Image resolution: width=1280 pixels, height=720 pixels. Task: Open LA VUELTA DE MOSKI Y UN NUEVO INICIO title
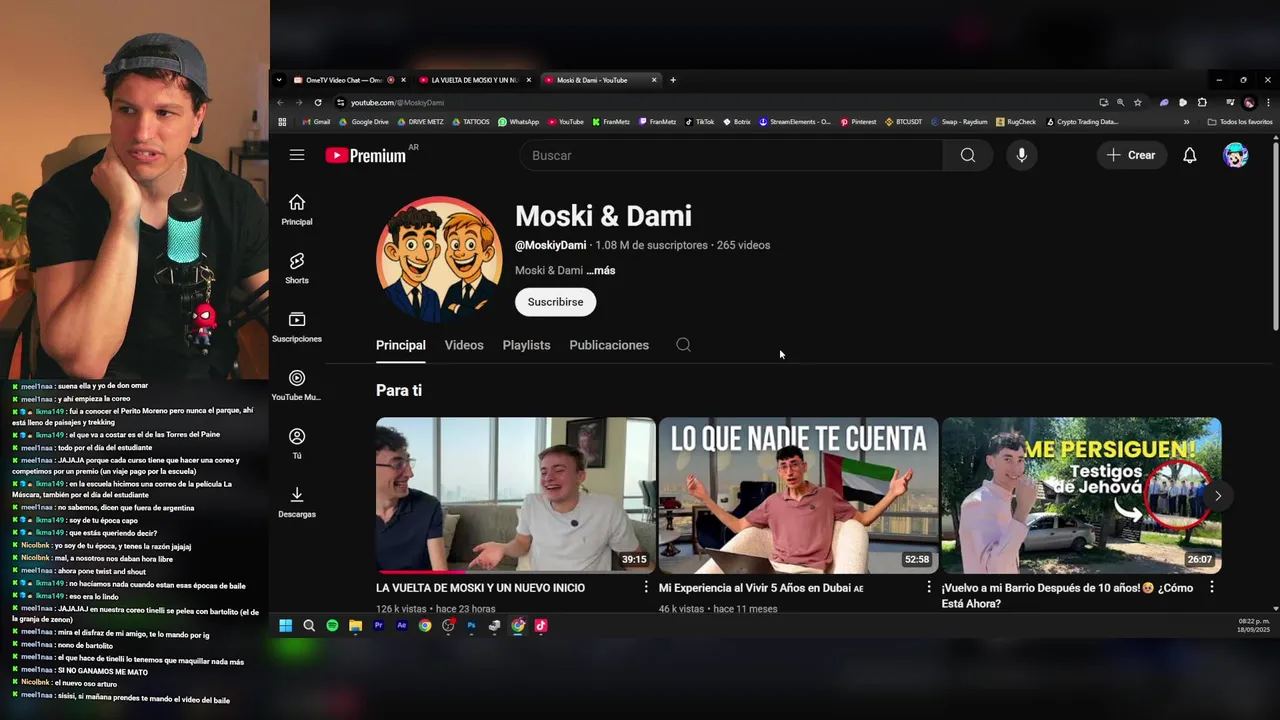(x=480, y=588)
